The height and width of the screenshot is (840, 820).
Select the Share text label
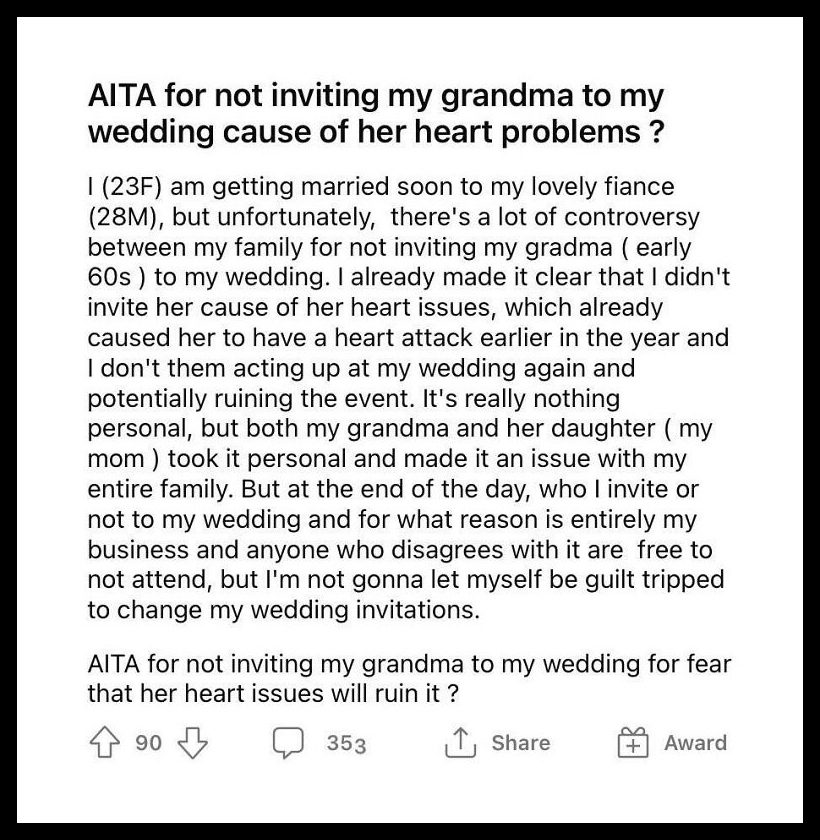521,743
